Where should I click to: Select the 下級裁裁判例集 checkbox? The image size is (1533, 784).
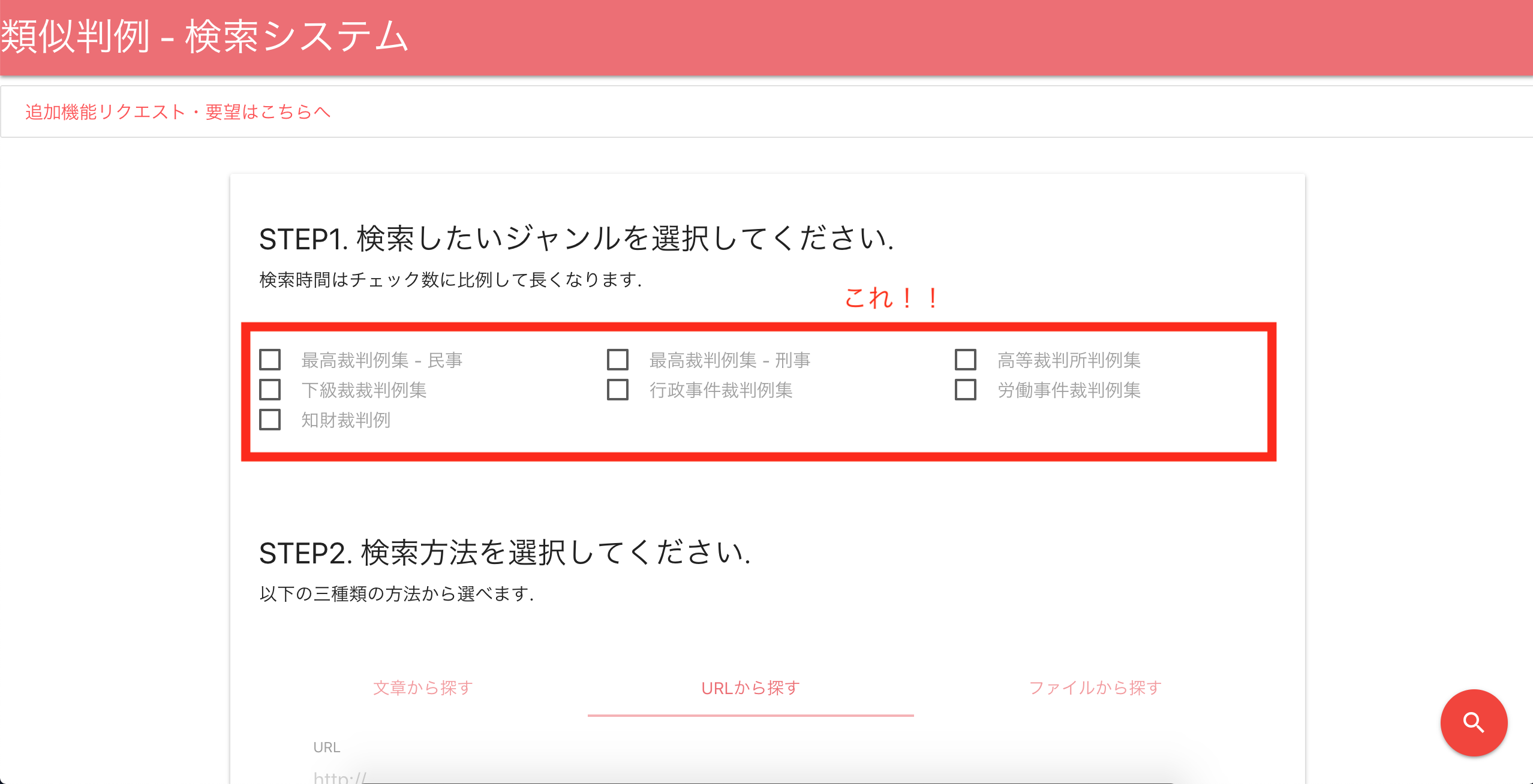(270, 390)
